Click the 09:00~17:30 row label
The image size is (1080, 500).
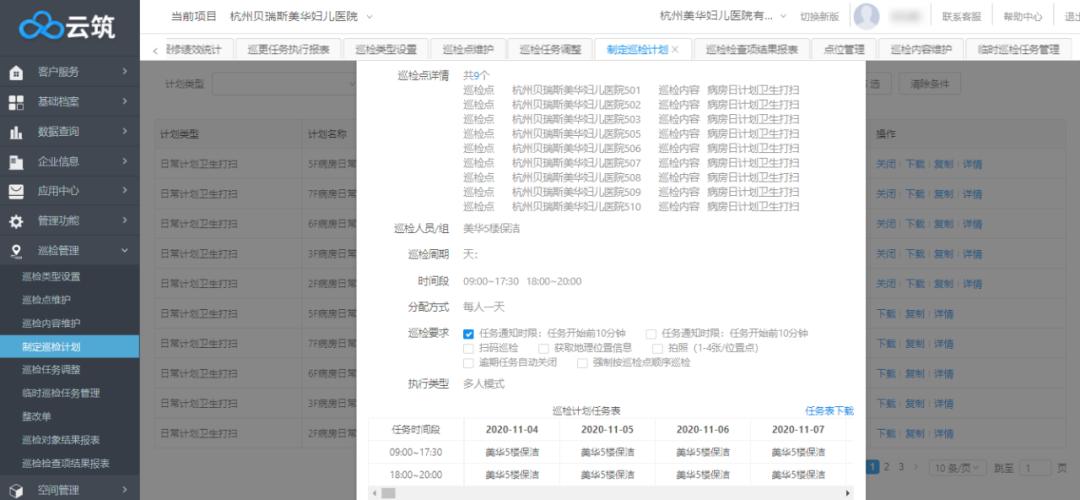point(415,452)
